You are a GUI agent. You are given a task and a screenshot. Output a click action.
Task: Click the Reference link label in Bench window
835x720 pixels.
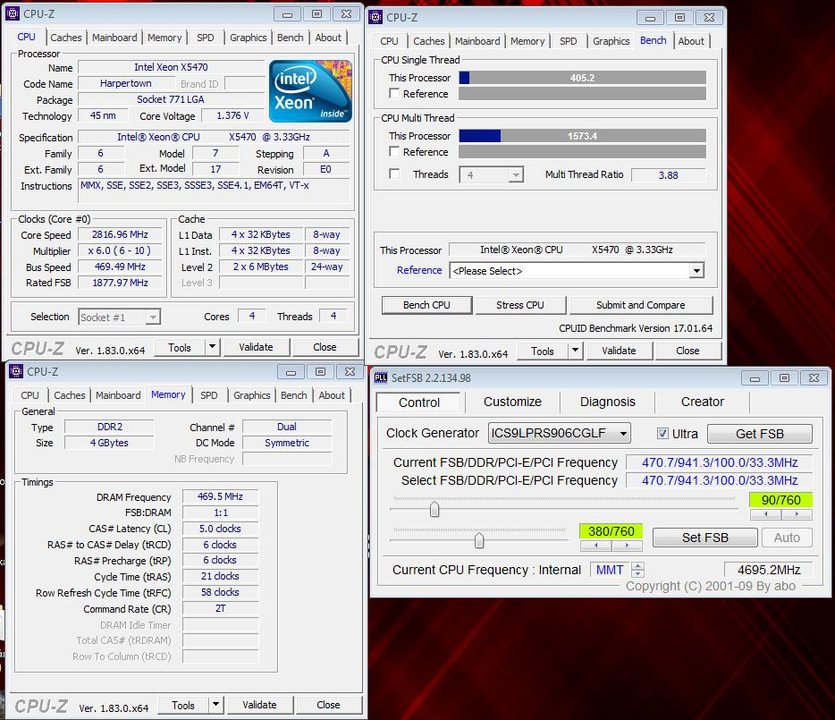click(x=419, y=271)
